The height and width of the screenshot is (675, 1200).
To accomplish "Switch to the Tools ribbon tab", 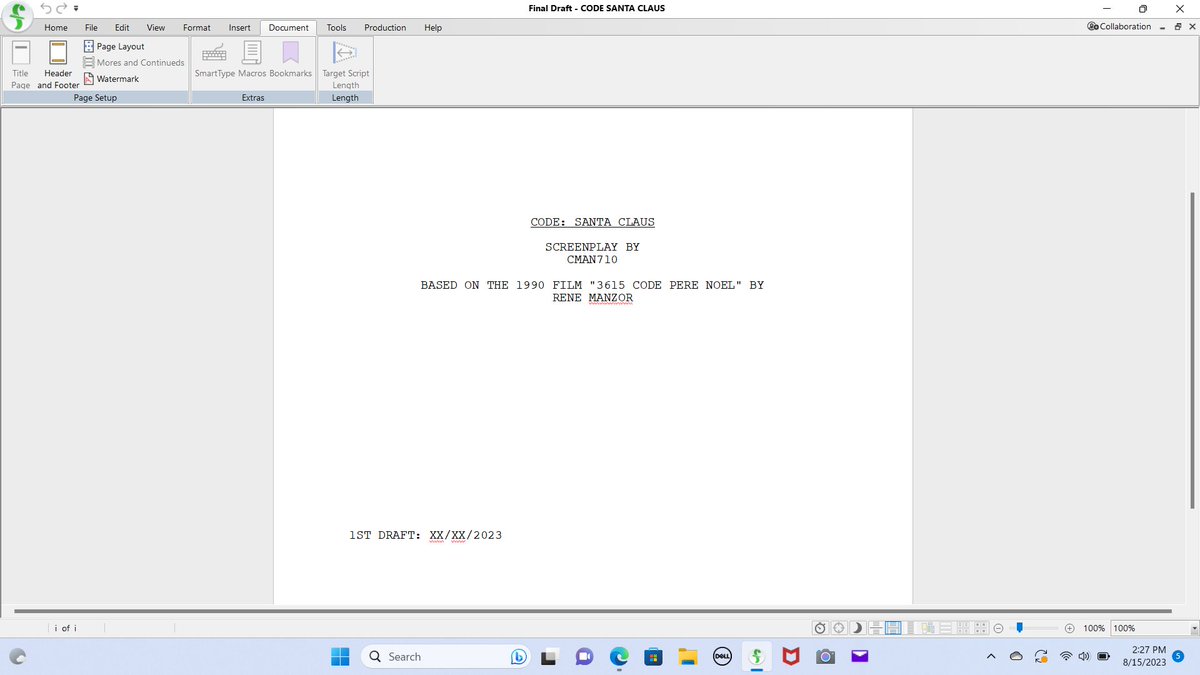I will [x=336, y=28].
